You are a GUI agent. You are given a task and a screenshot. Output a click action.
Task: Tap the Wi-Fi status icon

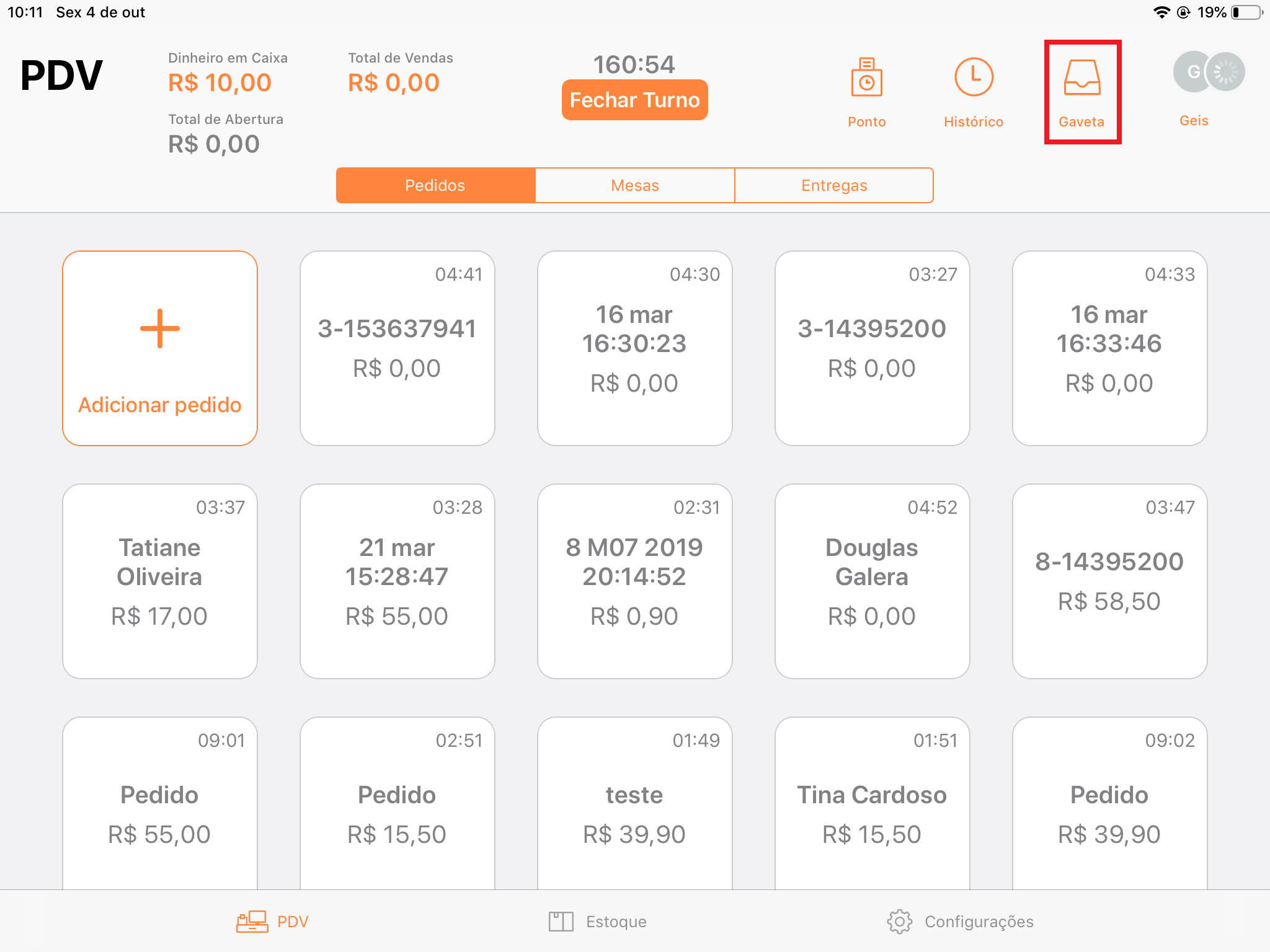(1161, 12)
